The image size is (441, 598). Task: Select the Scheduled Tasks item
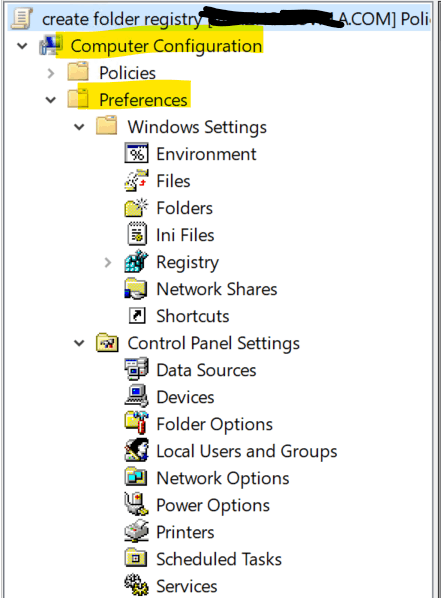[219, 559]
